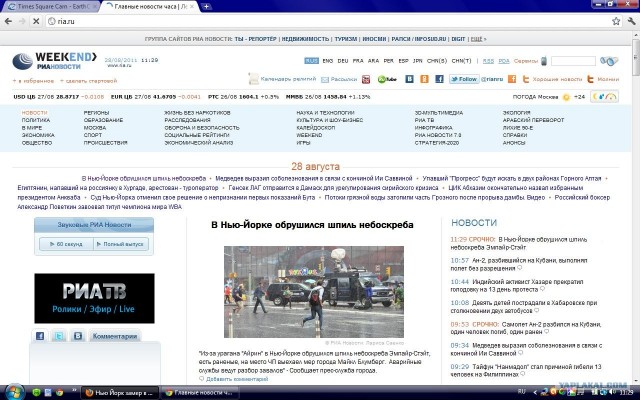Open the ПОЛИТИКА section
Image resolution: width=640 pixels, height=400 pixels.
(36, 120)
